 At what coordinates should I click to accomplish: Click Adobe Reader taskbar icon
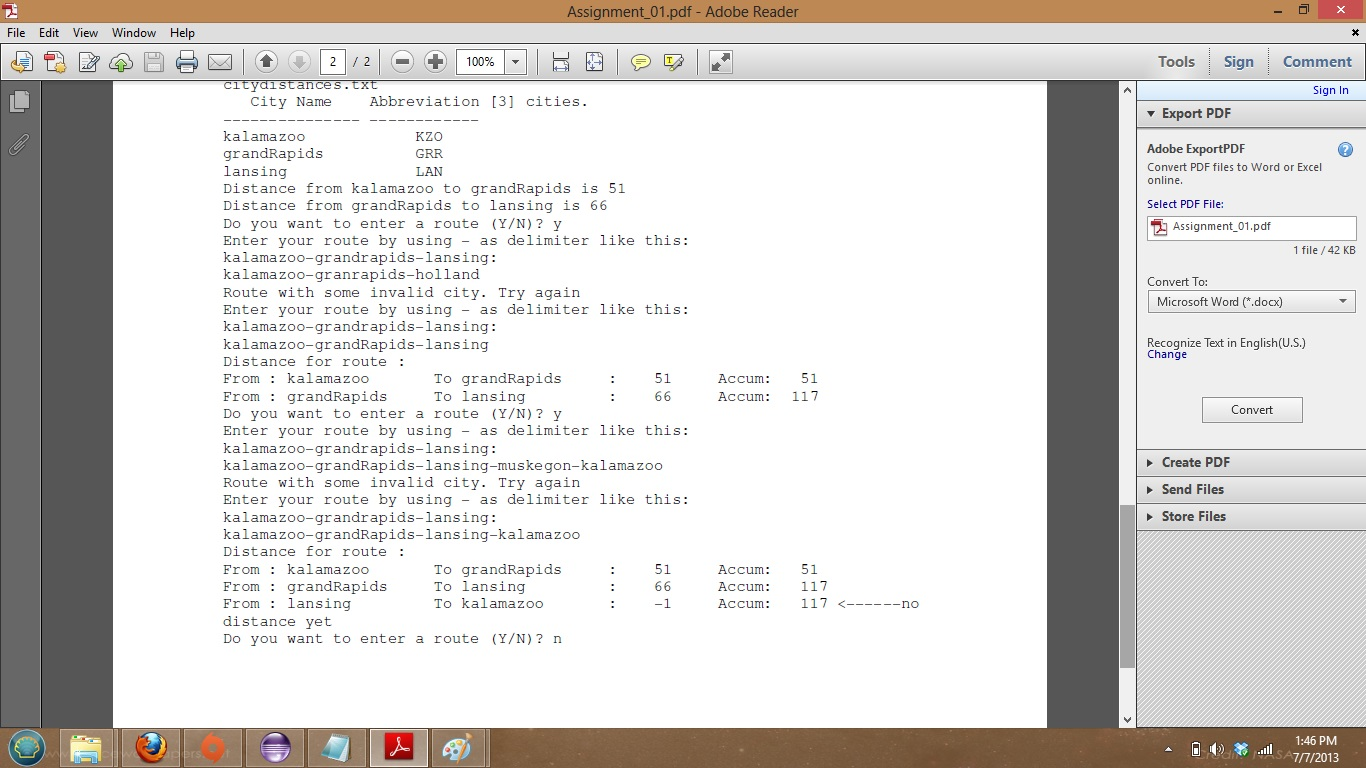click(x=399, y=748)
